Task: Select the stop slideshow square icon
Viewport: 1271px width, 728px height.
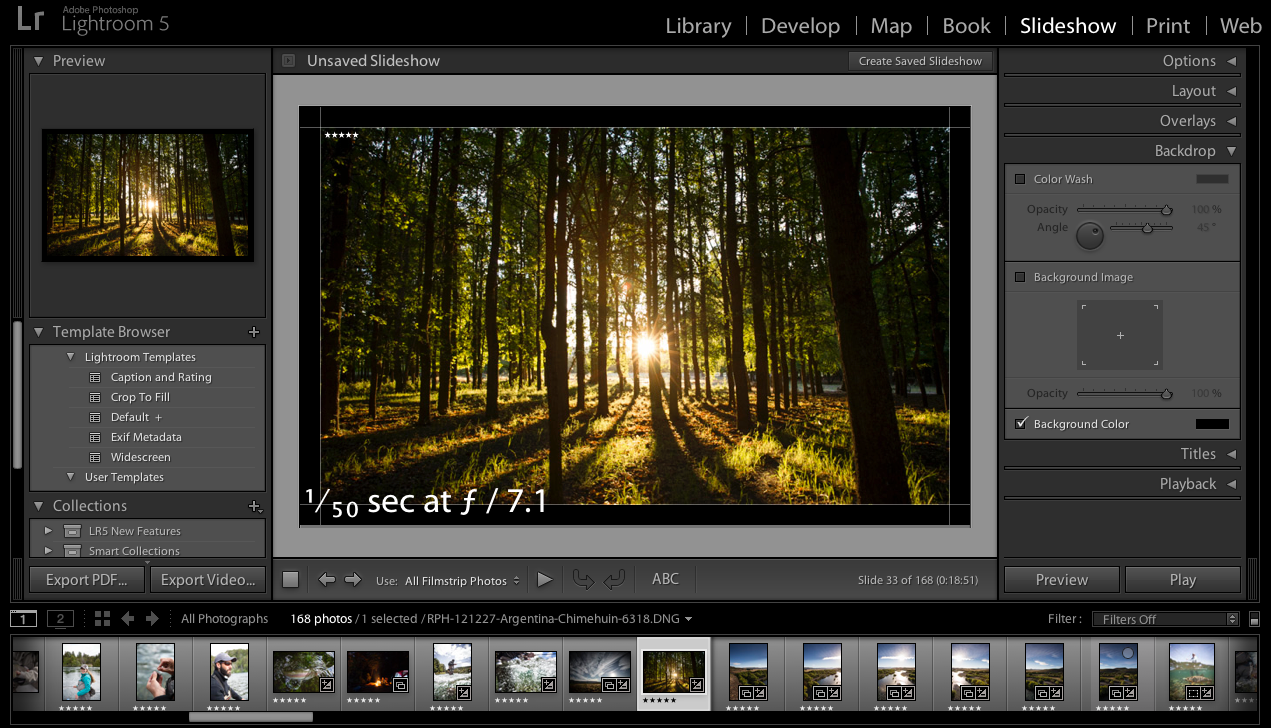Action: tap(290, 579)
